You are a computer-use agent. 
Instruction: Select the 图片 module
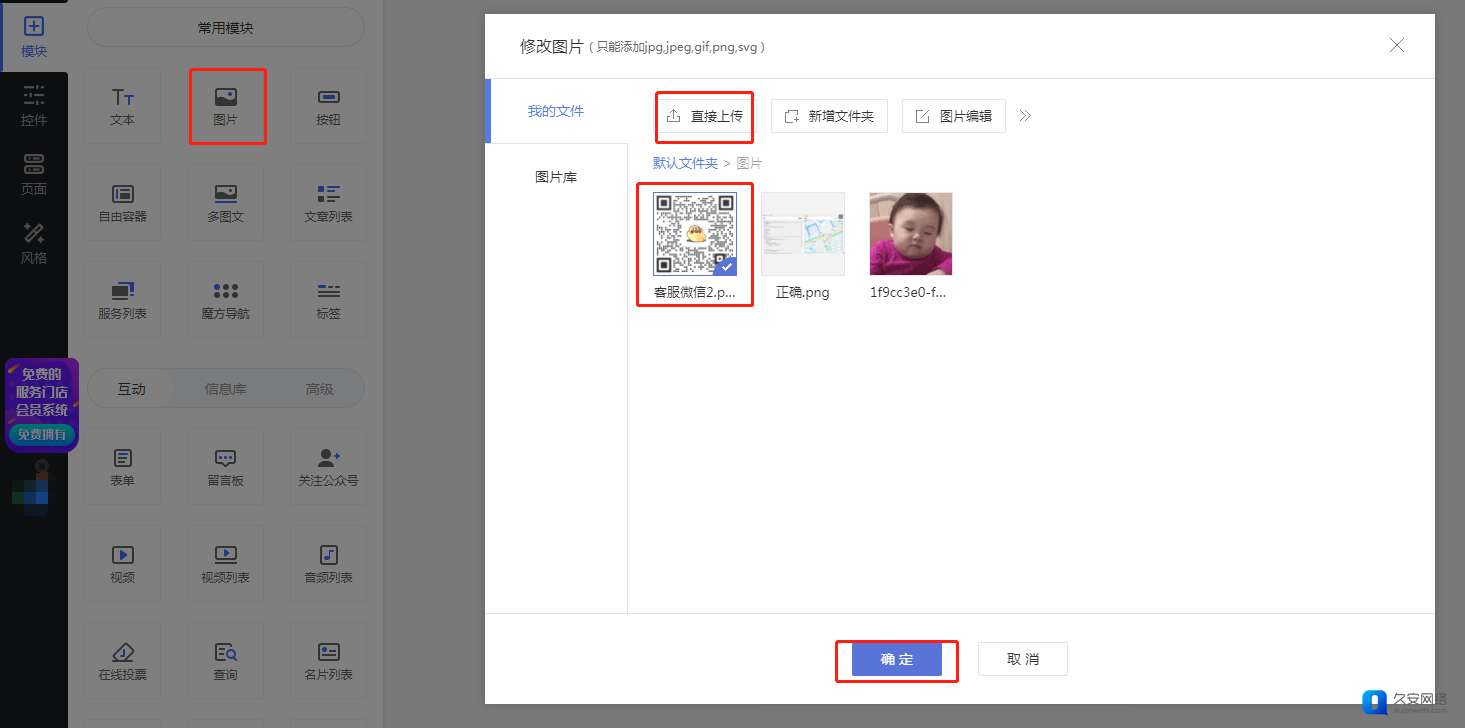[226, 106]
